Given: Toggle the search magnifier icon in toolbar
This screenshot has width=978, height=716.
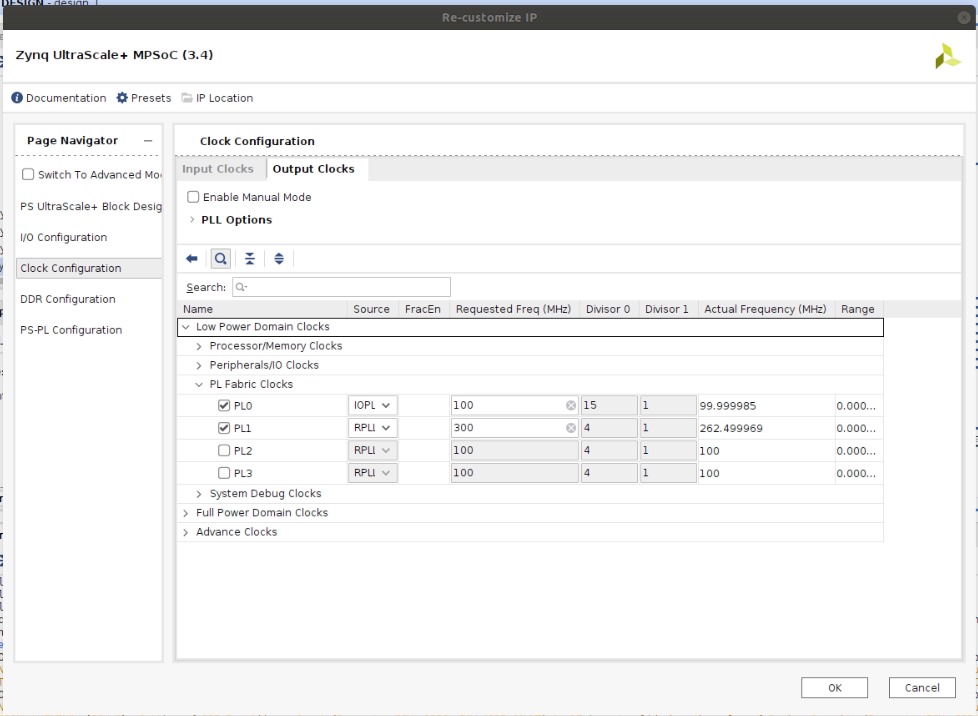Looking at the screenshot, I should pyautogui.click(x=221, y=258).
